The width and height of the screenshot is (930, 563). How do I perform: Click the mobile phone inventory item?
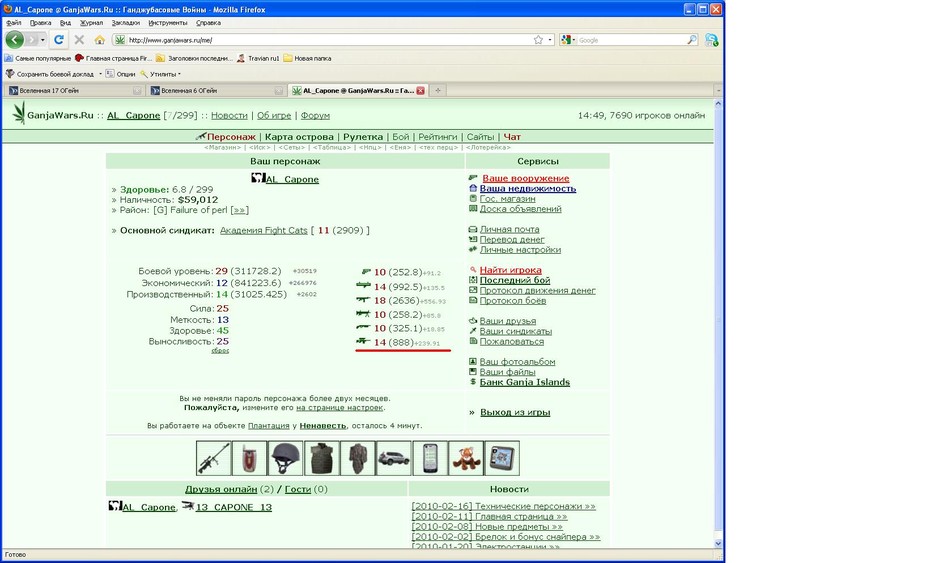(430, 458)
